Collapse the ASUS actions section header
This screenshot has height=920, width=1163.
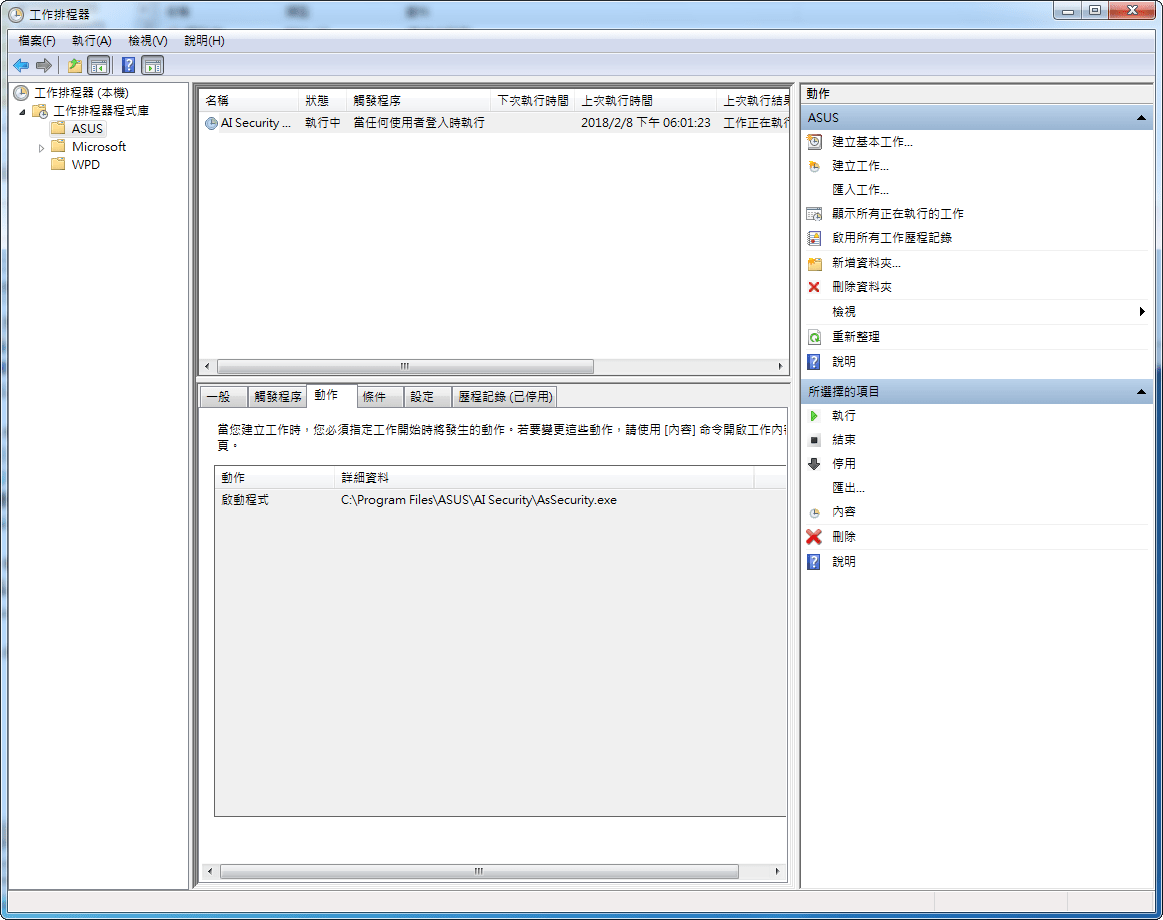click(x=1141, y=118)
